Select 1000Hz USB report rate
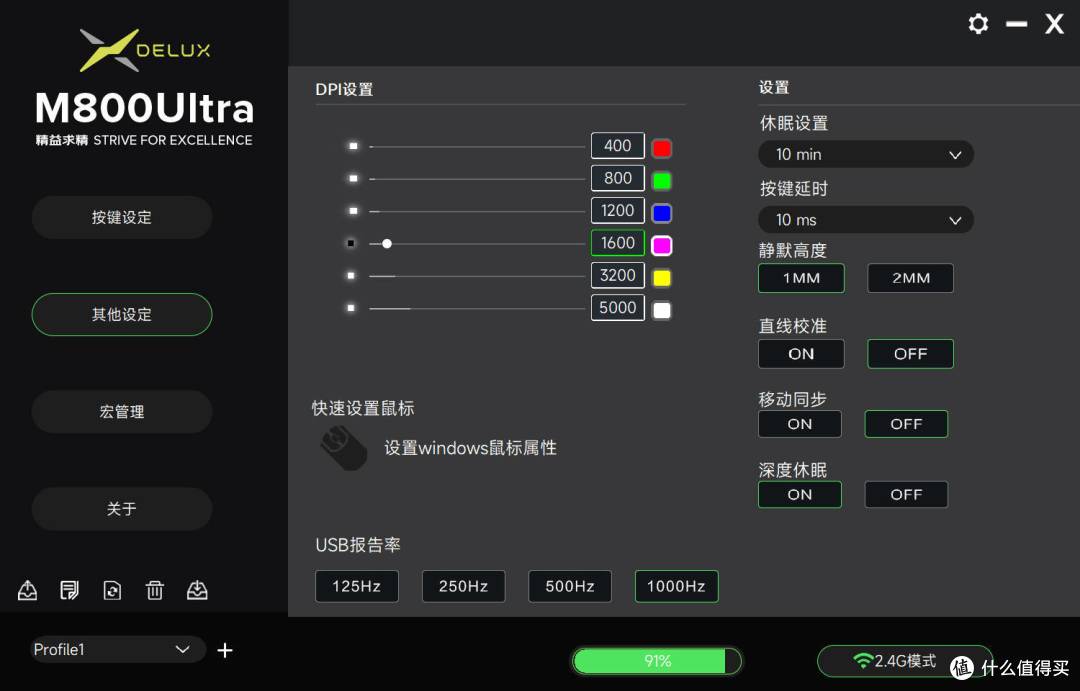 coord(676,586)
